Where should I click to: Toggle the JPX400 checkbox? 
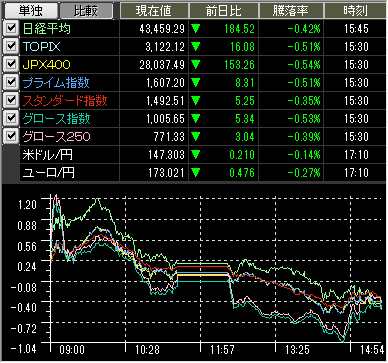coord(11,64)
